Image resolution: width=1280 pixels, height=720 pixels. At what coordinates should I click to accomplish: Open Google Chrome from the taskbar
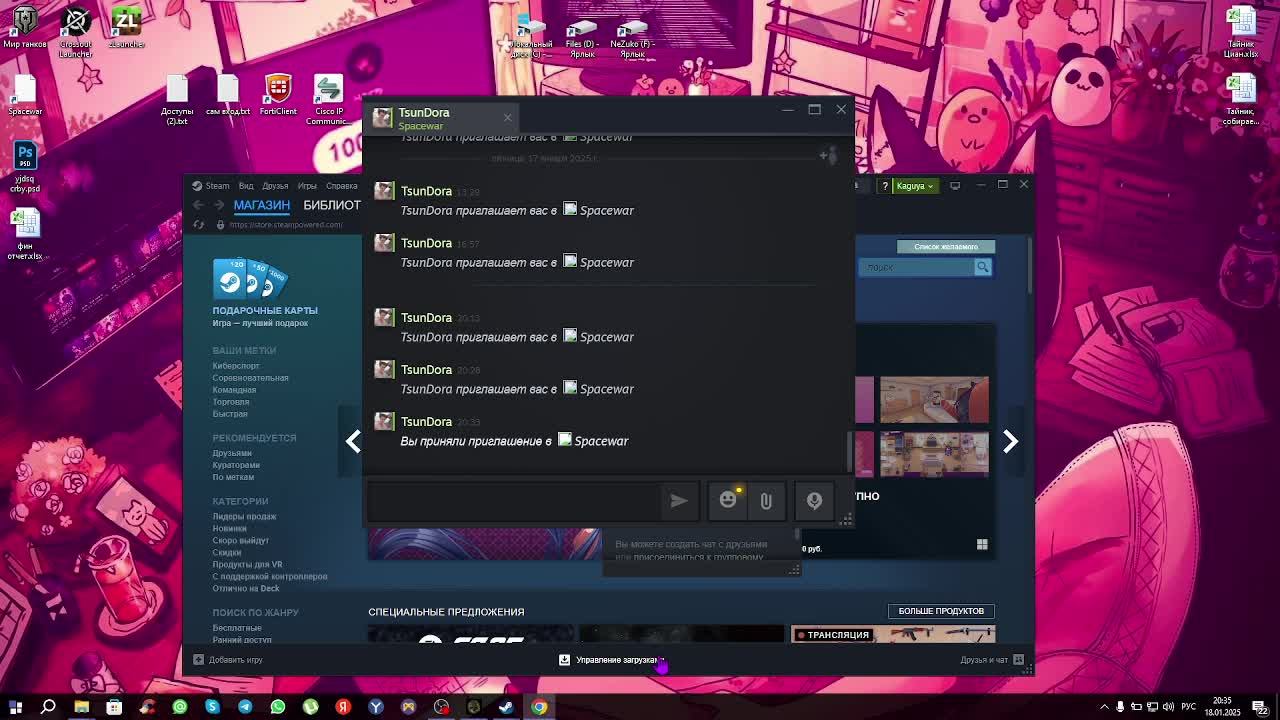coord(539,707)
